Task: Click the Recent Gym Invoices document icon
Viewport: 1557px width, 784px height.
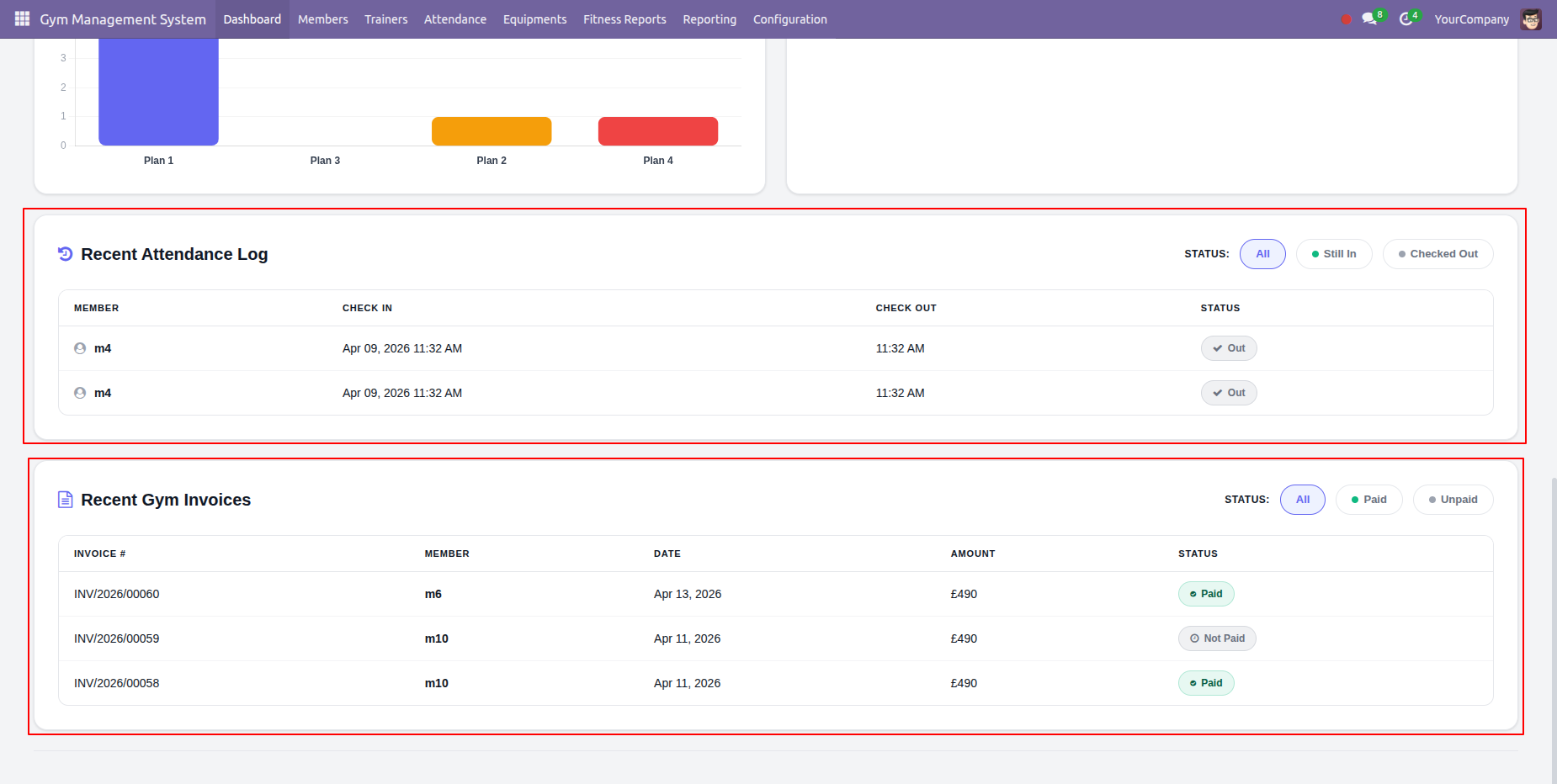Action: [65, 500]
